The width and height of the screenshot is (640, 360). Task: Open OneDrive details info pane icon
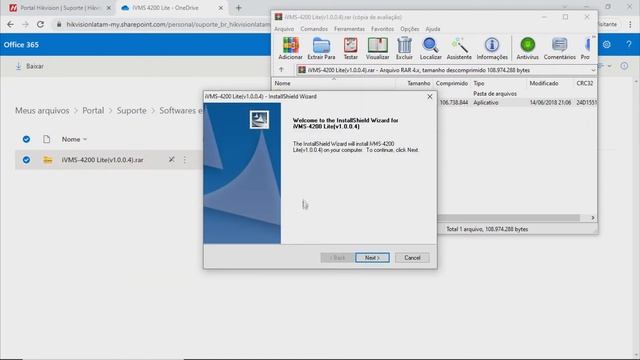click(624, 66)
